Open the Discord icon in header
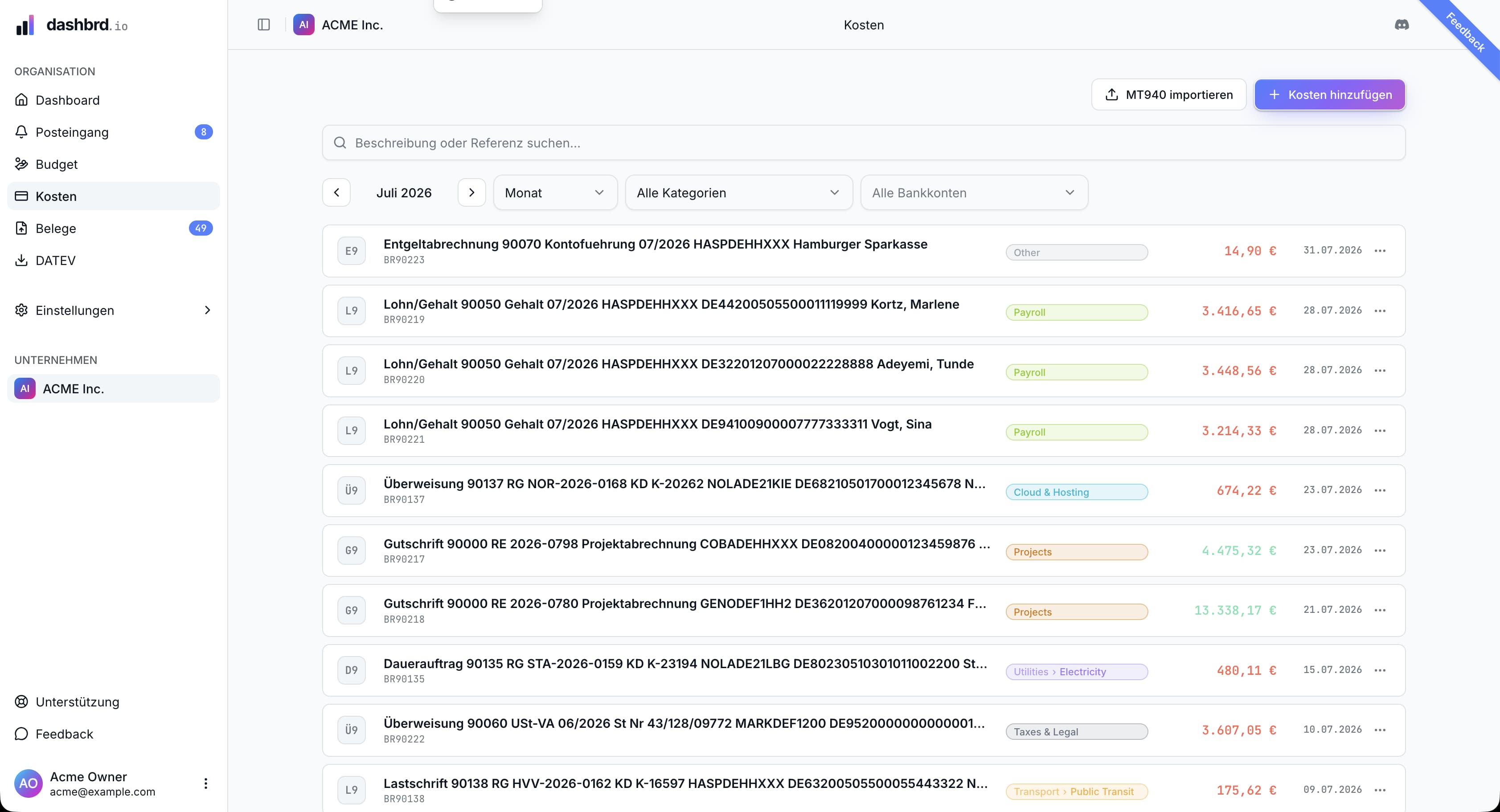This screenshot has width=1500, height=812. [x=1402, y=24]
